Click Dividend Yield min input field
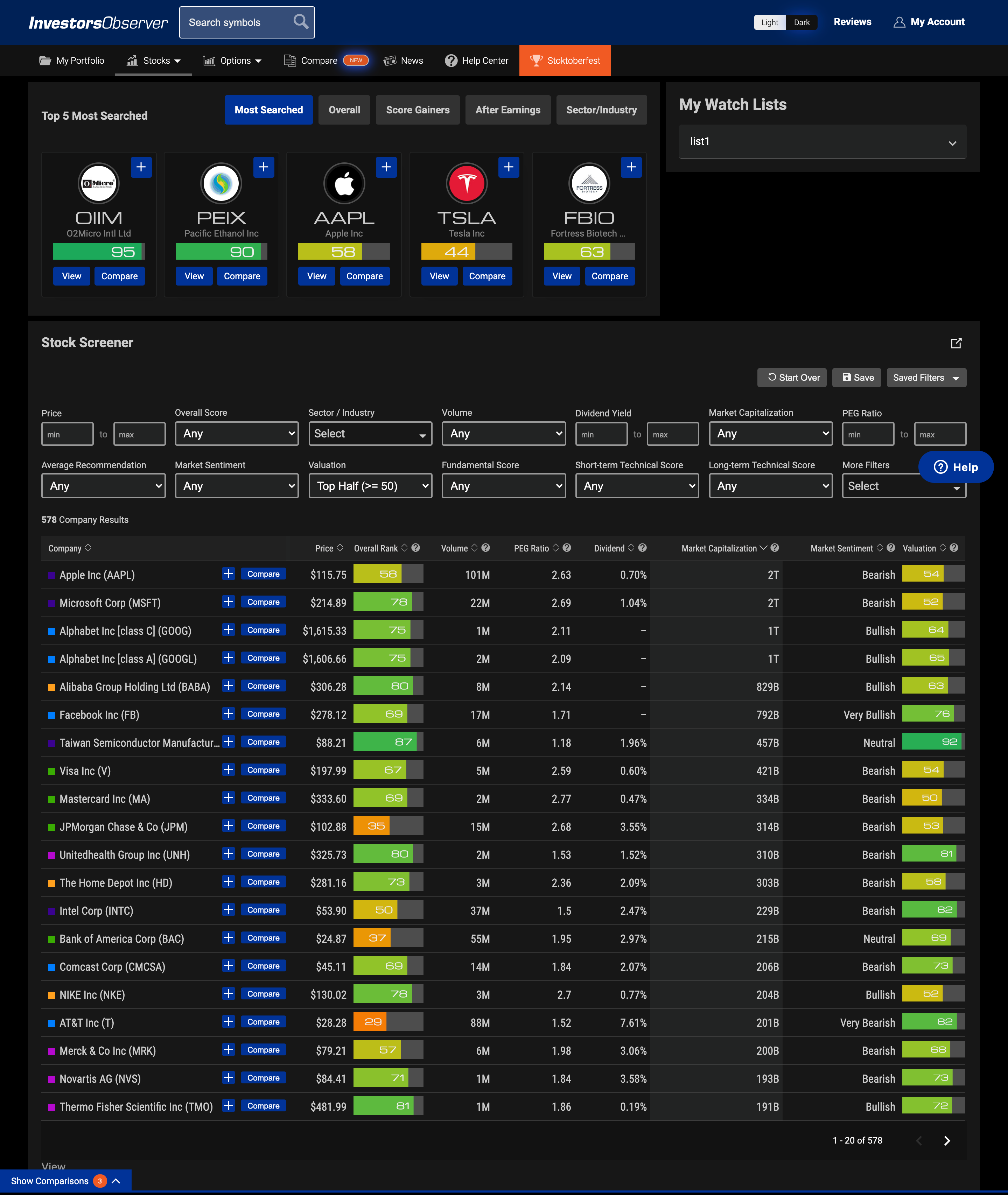 coord(601,434)
